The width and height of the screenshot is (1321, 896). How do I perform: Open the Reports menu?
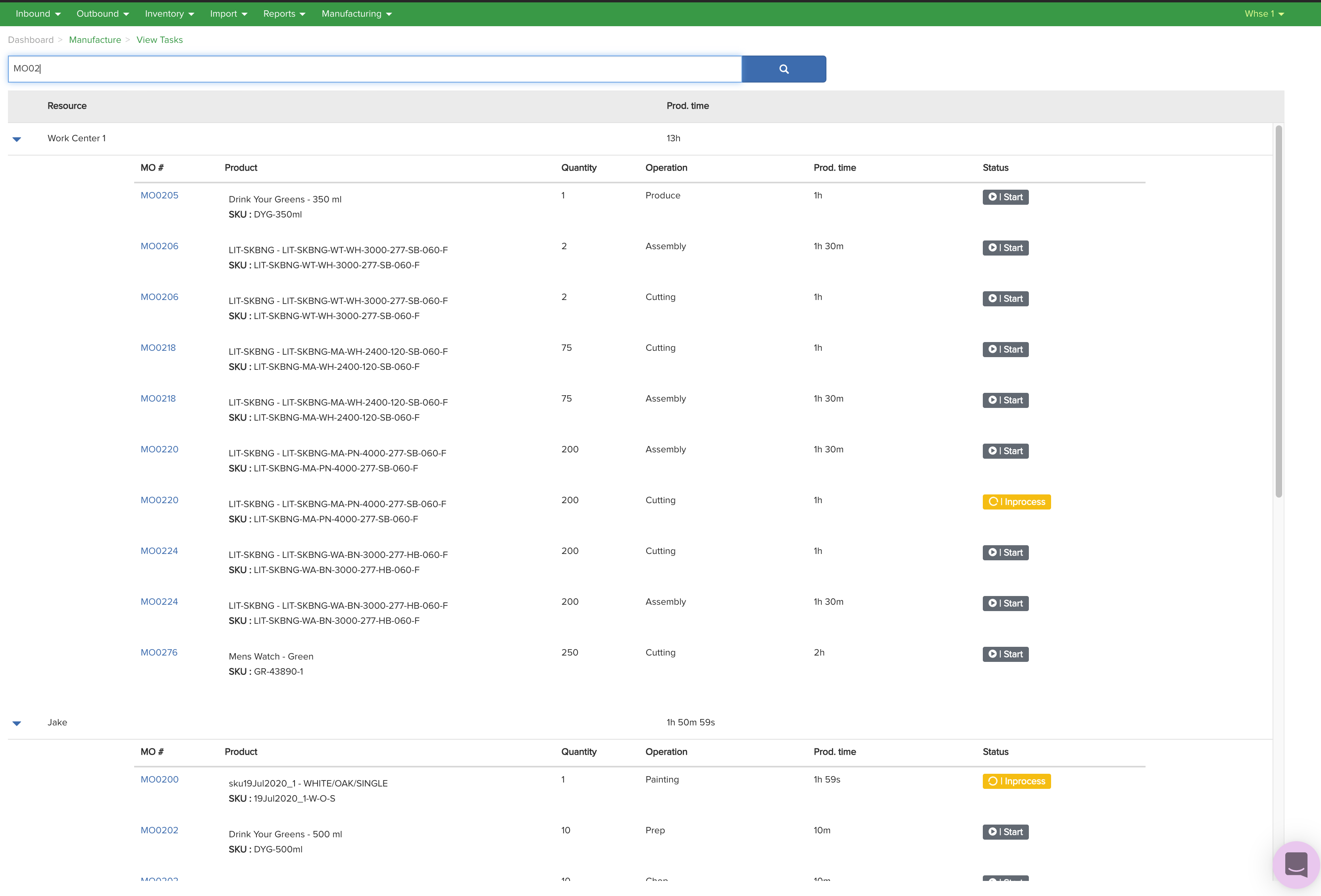(284, 13)
